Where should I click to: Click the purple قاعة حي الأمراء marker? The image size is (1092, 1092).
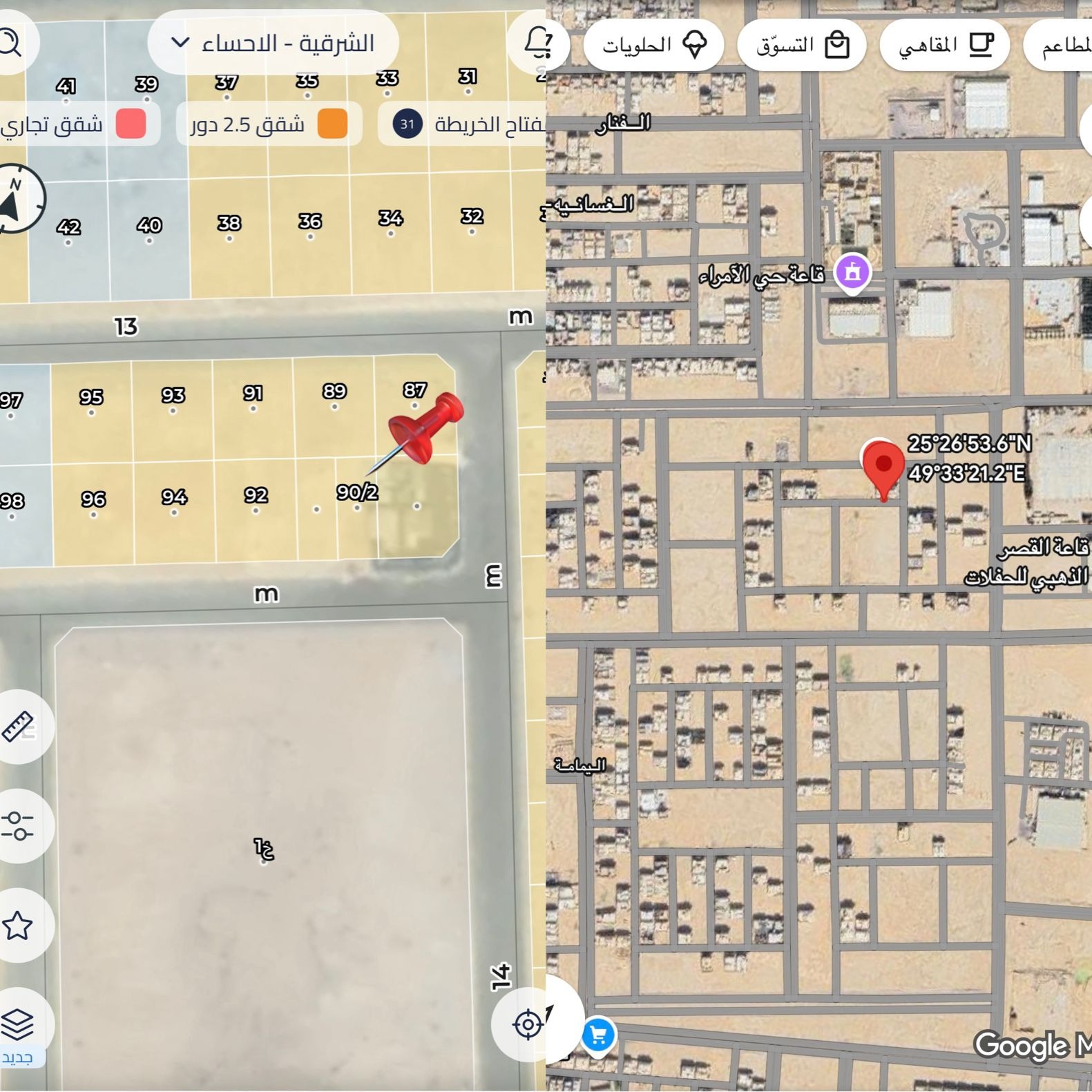(x=852, y=272)
